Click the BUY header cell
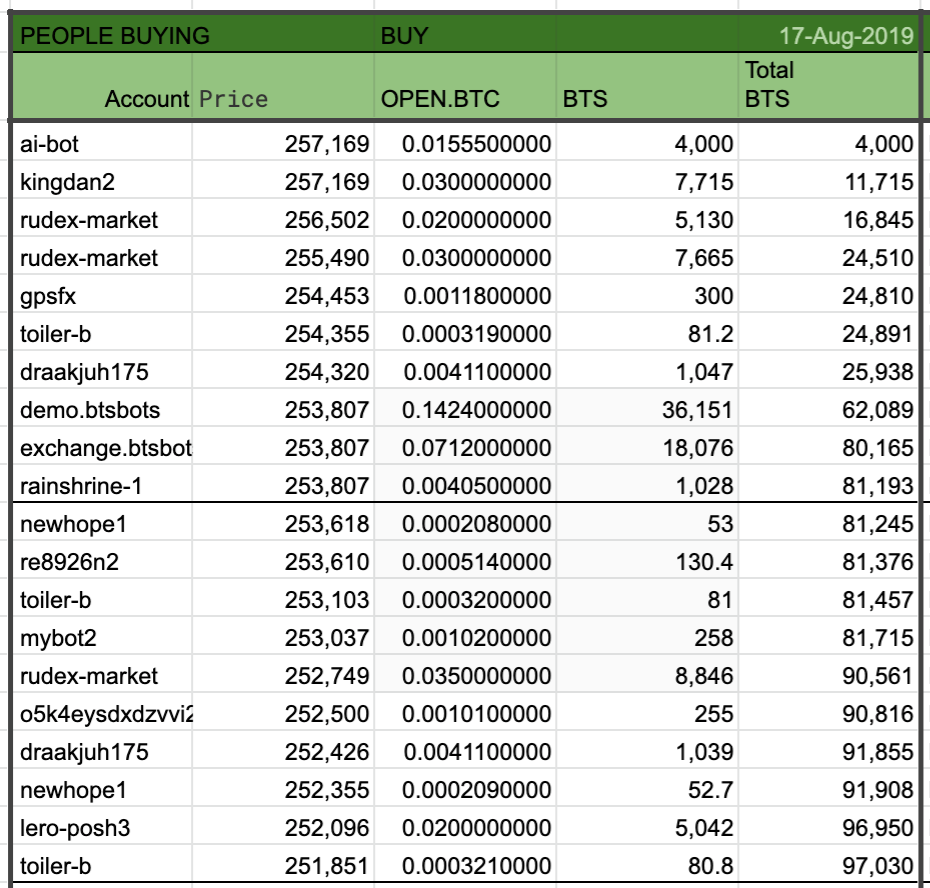This screenshot has width=930, height=888. 465,36
